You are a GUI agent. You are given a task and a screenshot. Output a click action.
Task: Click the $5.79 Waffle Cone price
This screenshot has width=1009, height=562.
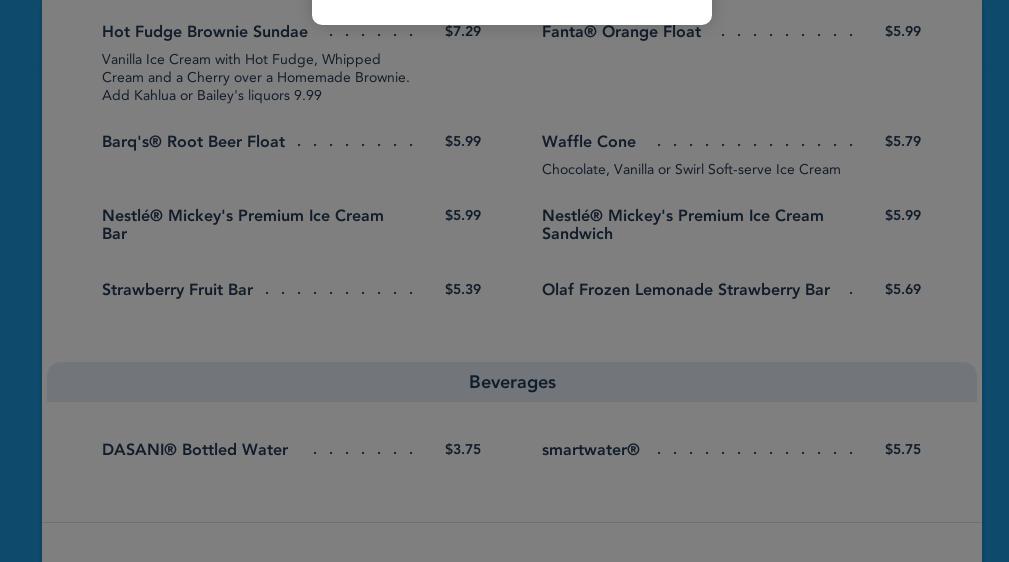[903, 142]
